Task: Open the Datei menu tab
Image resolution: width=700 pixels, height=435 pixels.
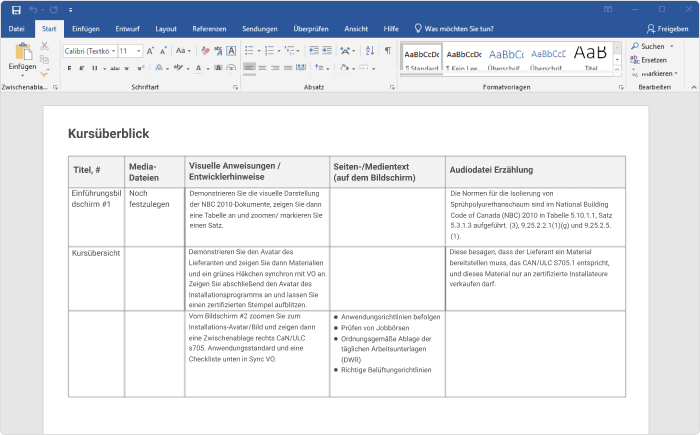Action: [17, 29]
